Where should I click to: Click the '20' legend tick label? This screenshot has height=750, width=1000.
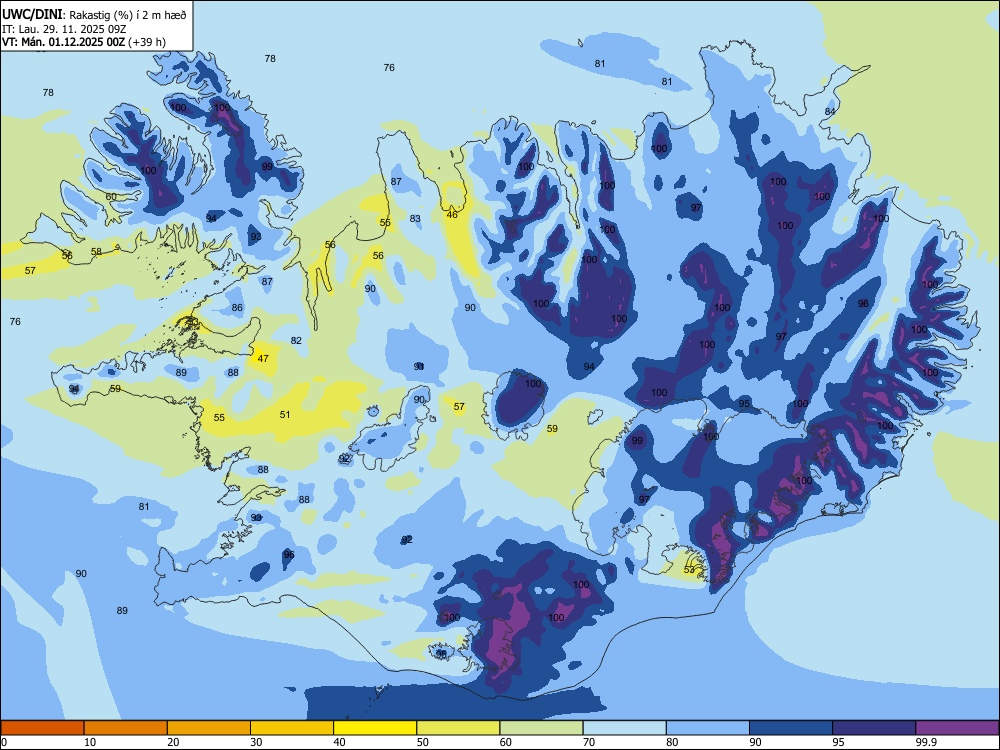173,742
